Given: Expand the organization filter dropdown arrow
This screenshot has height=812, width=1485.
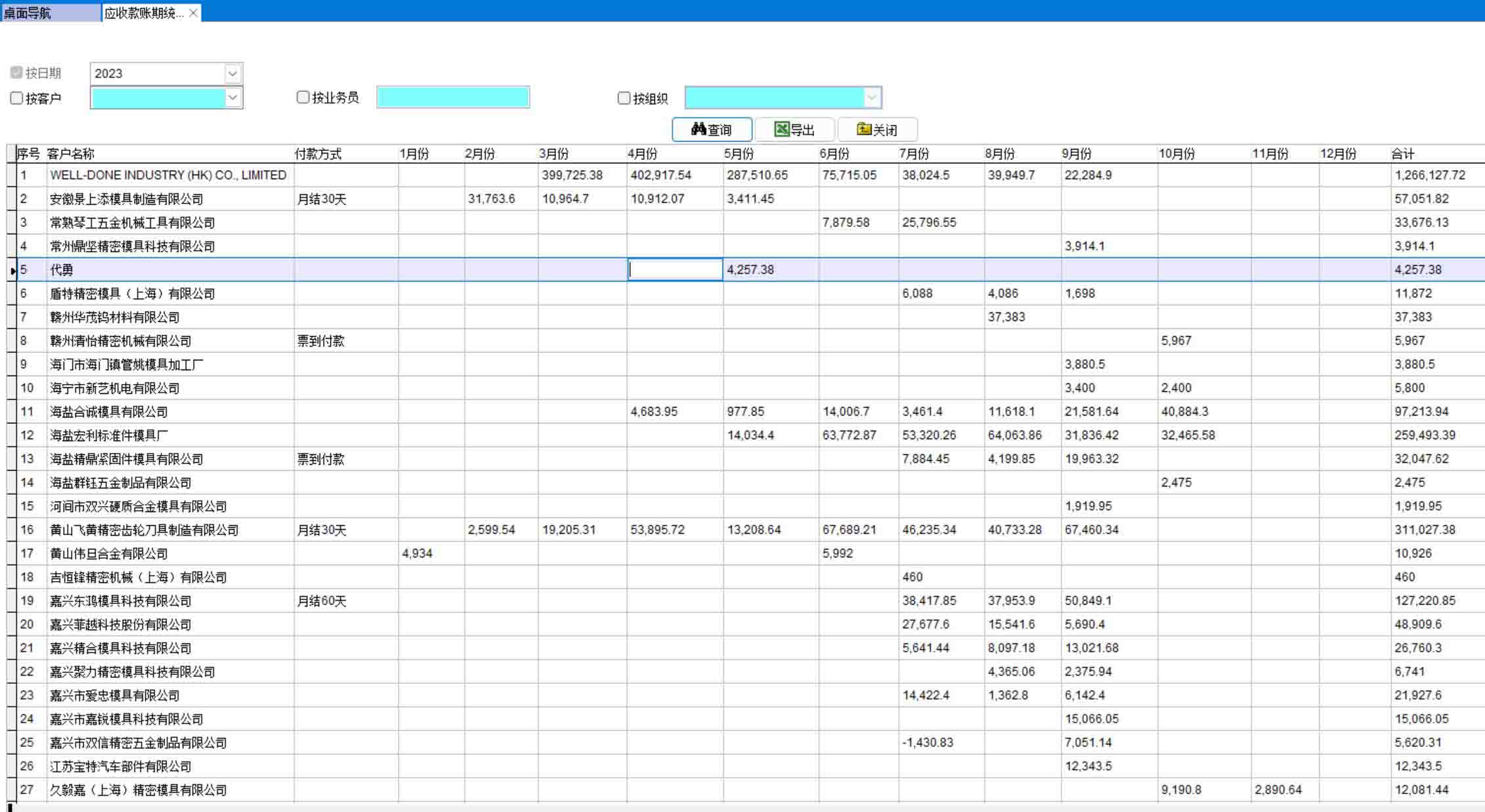Looking at the screenshot, I should (x=871, y=98).
